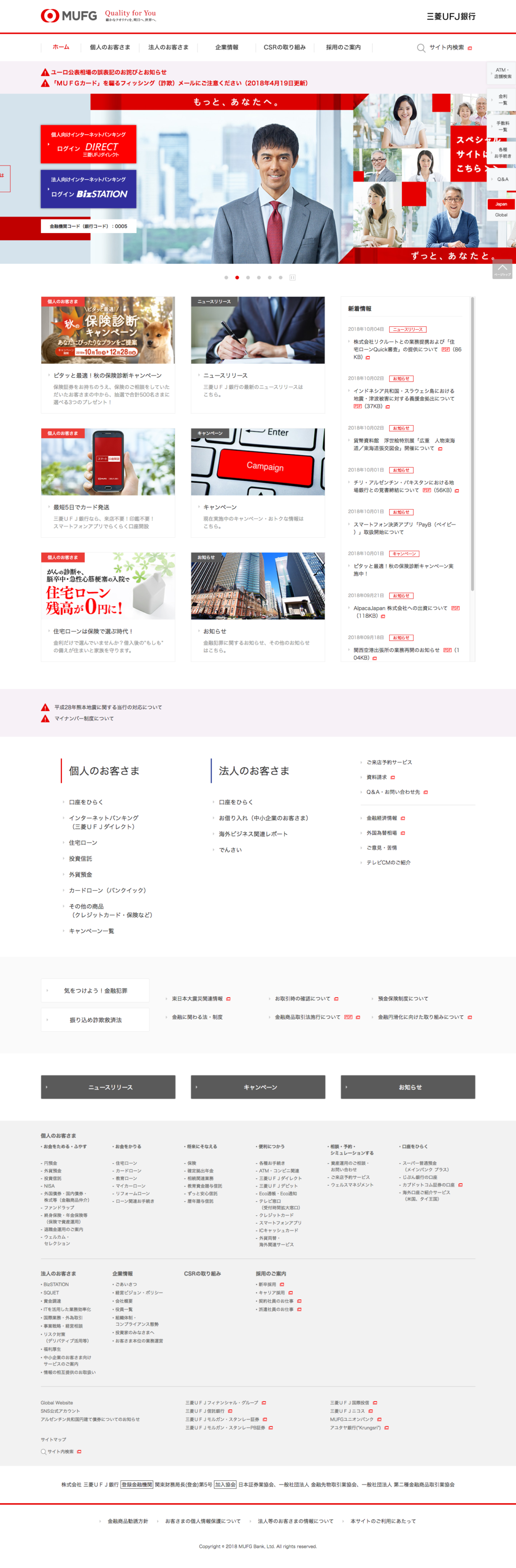
Task: Click the MUFG logo in the header
Action: tap(69, 16)
